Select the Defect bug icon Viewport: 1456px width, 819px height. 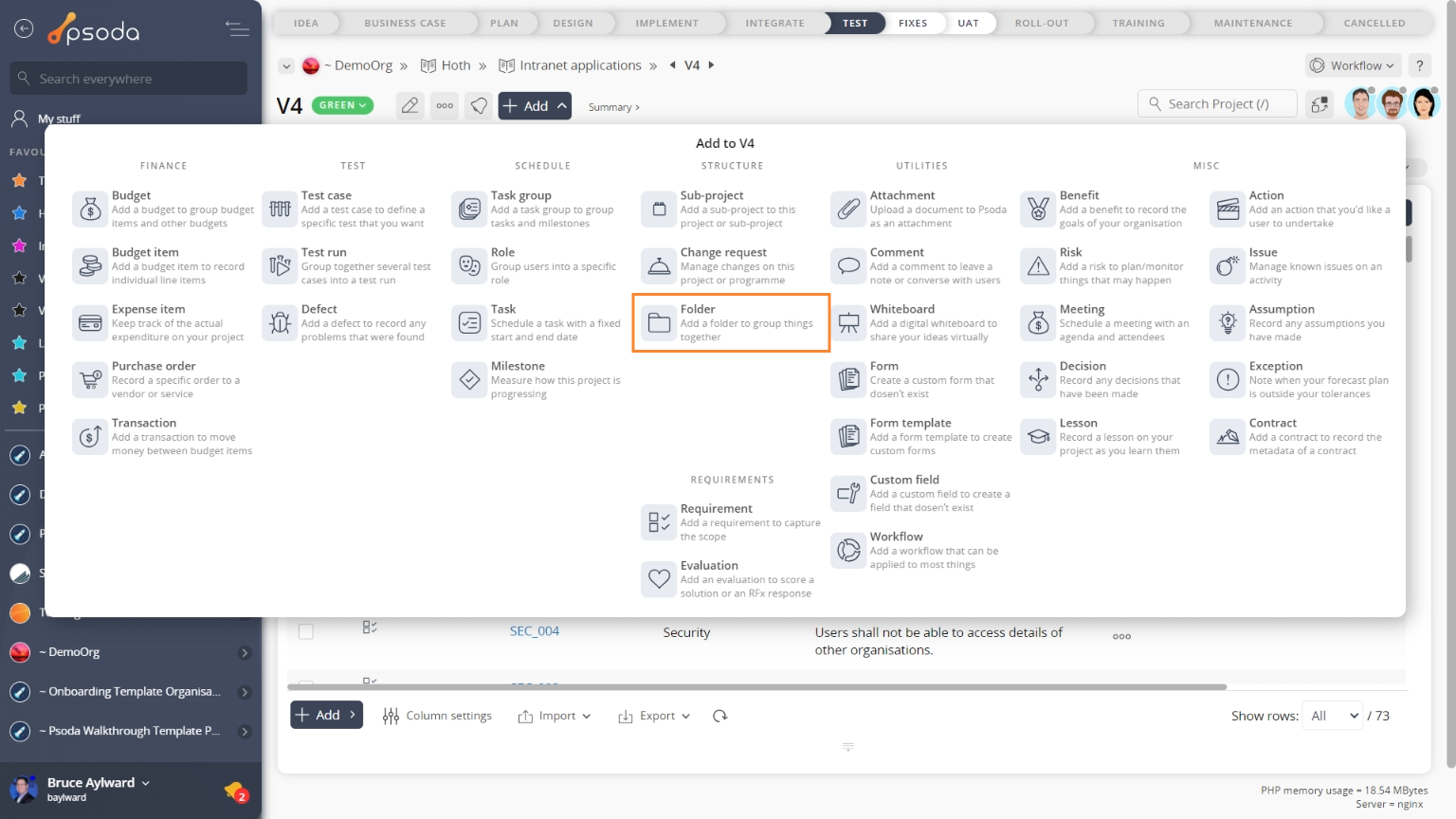280,322
